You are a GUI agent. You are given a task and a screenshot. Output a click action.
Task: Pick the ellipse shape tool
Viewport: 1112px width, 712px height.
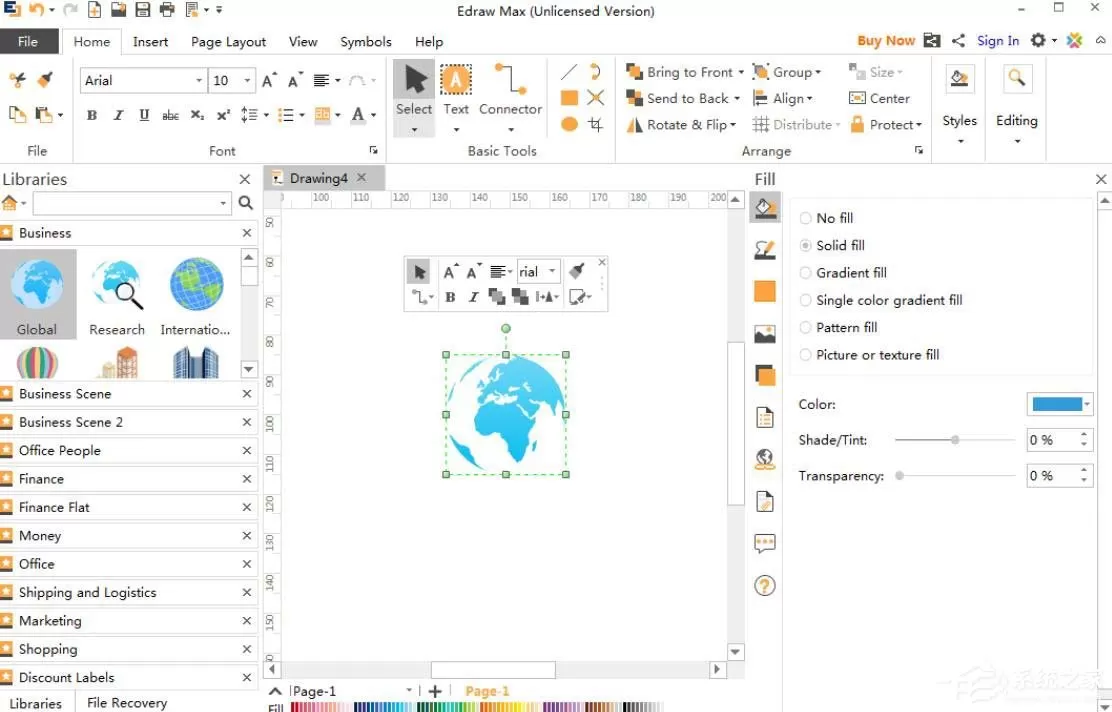pyautogui.click(x=569, y=124)
